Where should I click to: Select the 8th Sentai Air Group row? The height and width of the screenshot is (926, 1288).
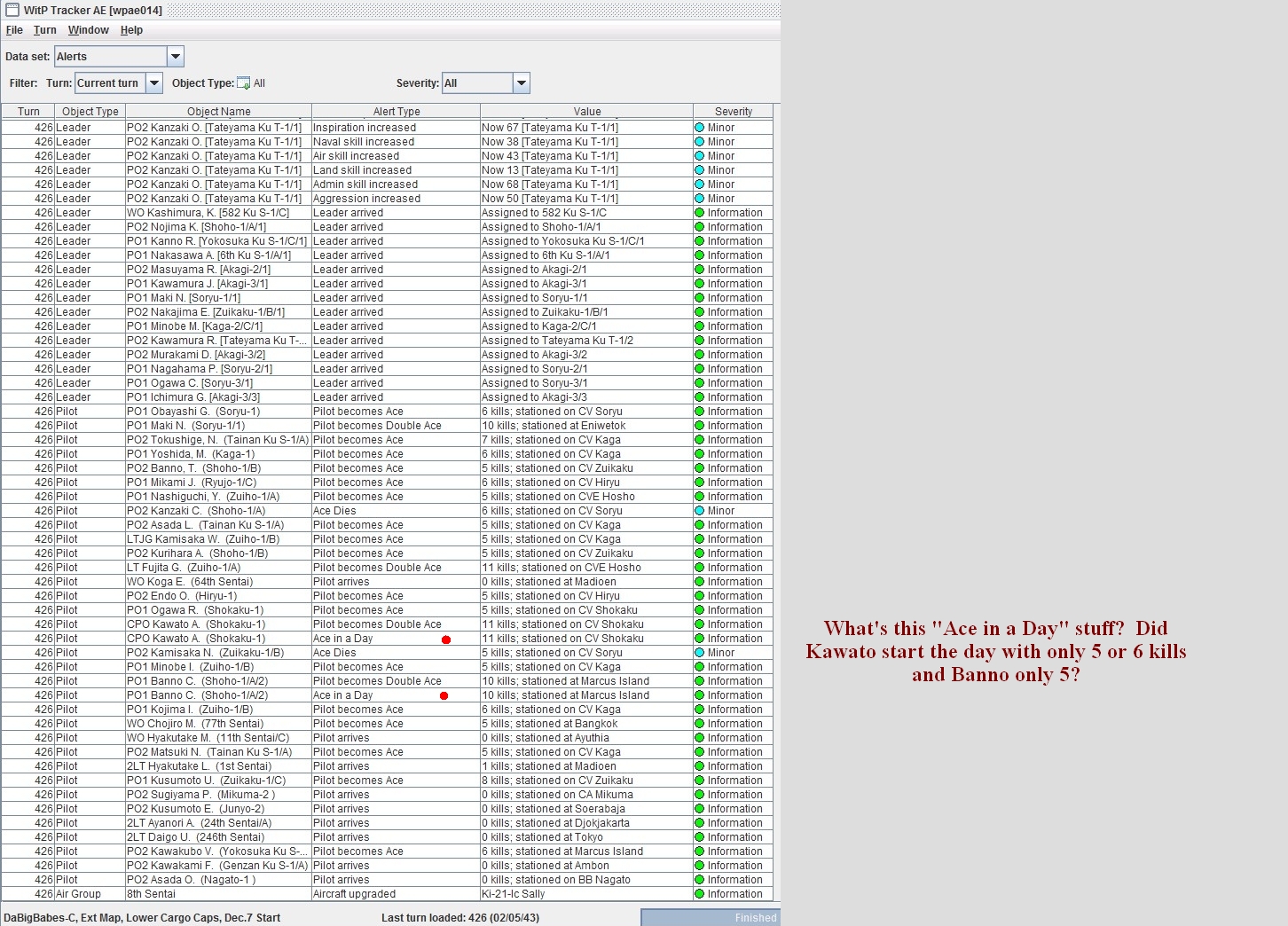(x=387, y=894)
